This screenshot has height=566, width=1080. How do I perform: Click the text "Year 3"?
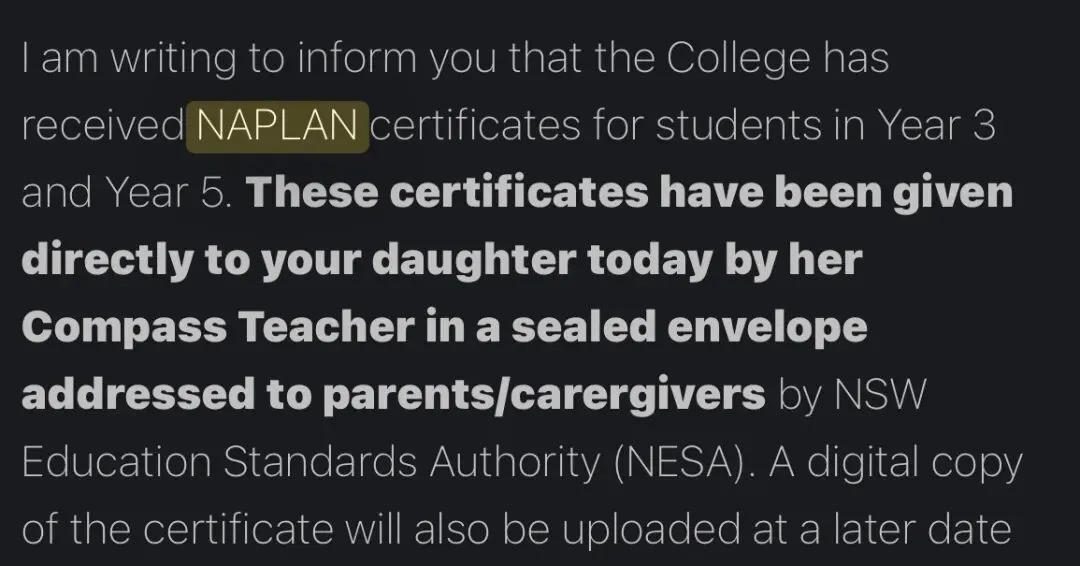point(935,126)
